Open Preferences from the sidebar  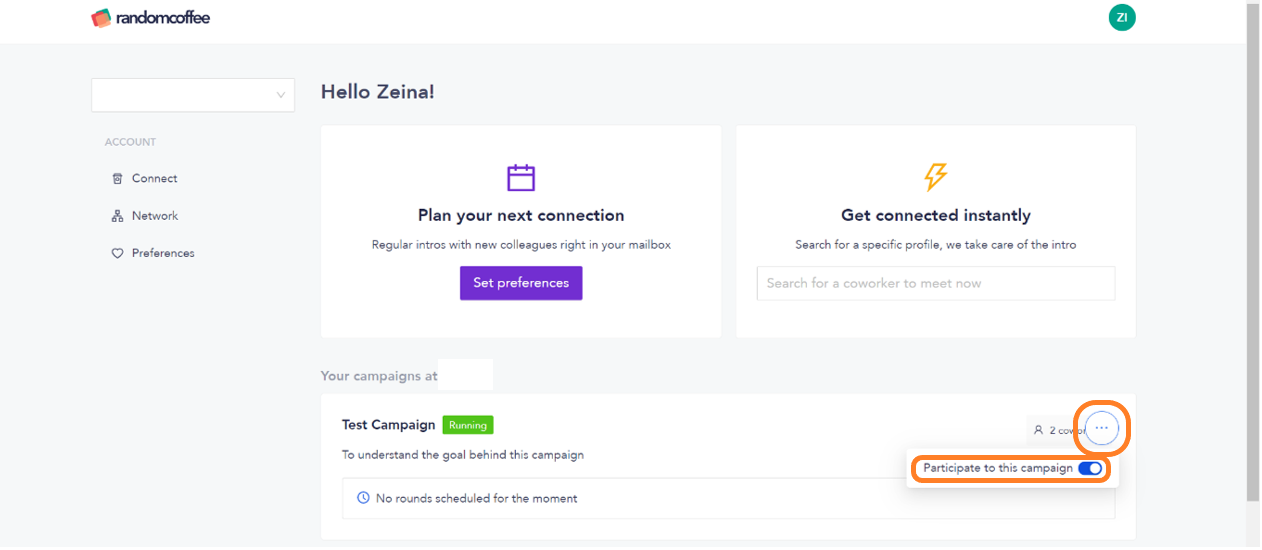click(163, 254)
